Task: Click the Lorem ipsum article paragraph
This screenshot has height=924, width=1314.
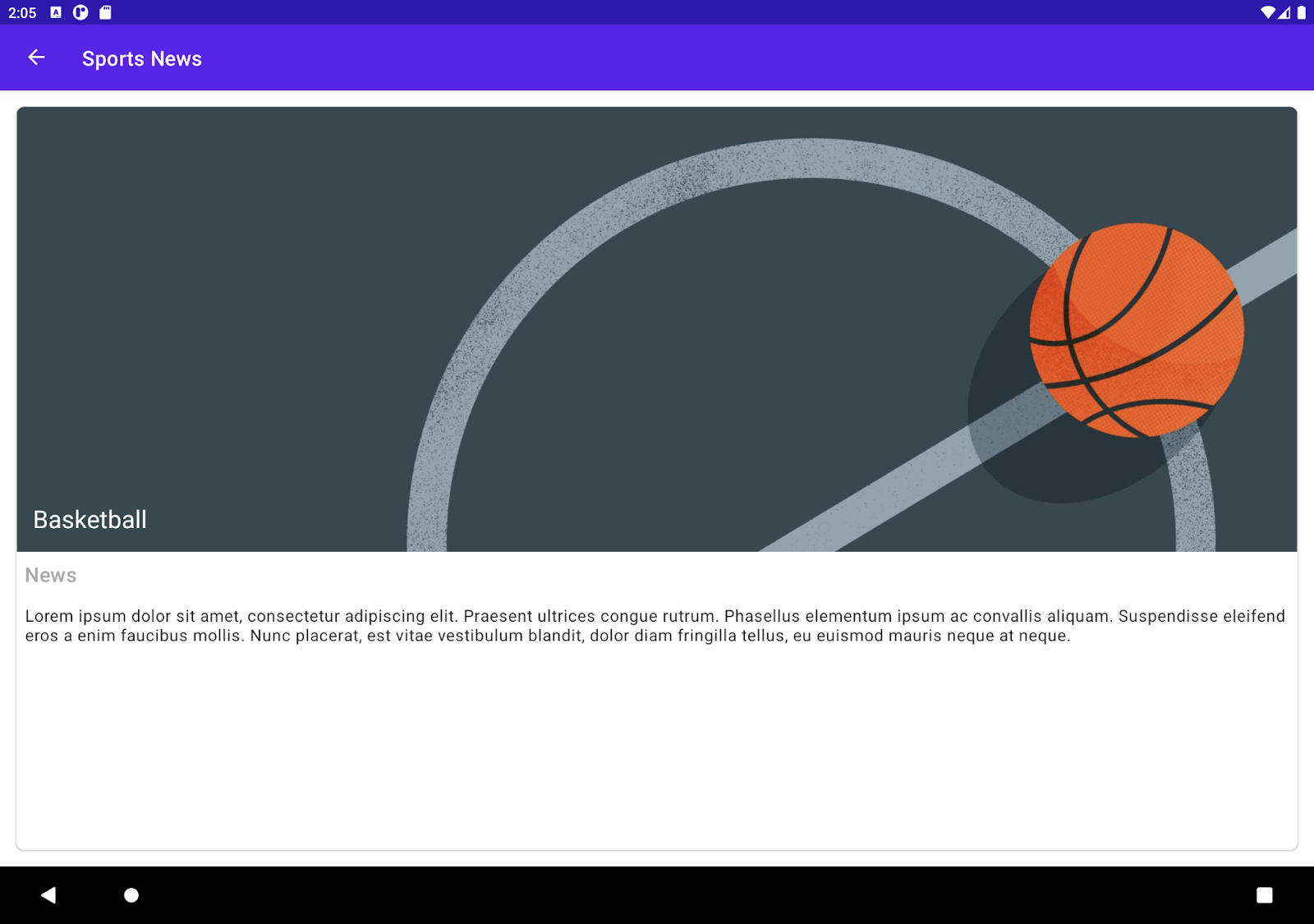Action: click(655, 626)
